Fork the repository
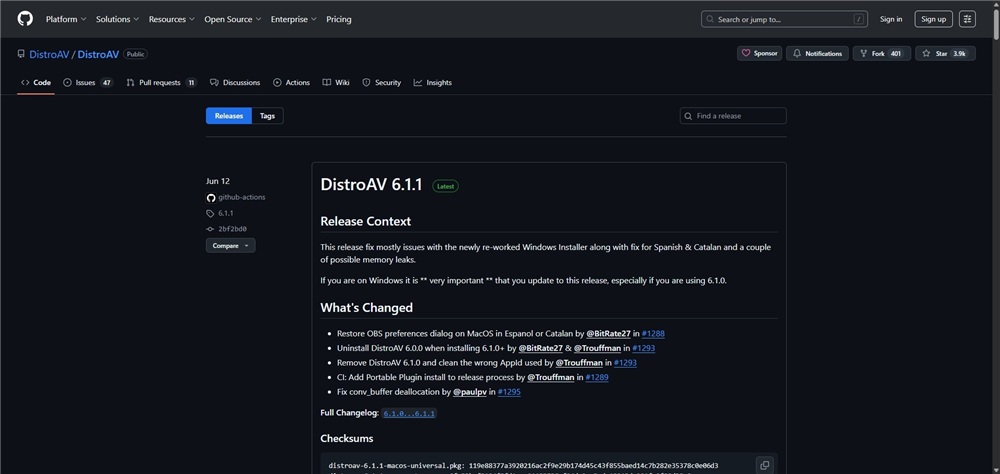The image size is (1000, 474). [881, 54]
